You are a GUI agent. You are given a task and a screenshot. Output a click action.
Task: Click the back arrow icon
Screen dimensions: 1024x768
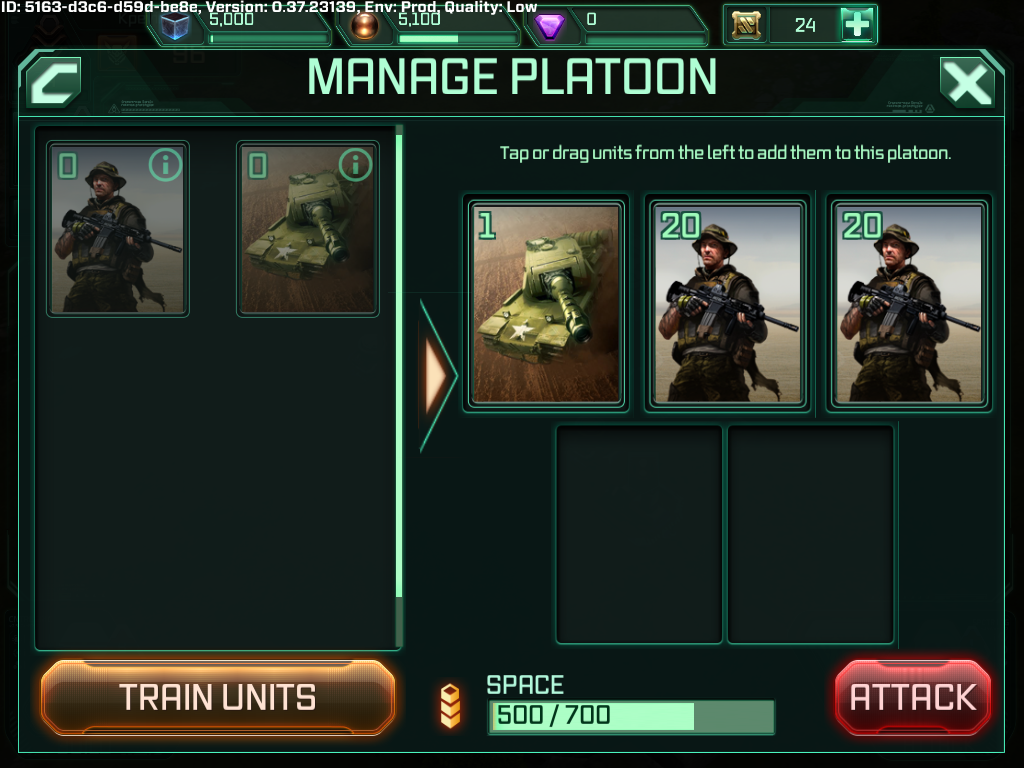click(54, 82)
